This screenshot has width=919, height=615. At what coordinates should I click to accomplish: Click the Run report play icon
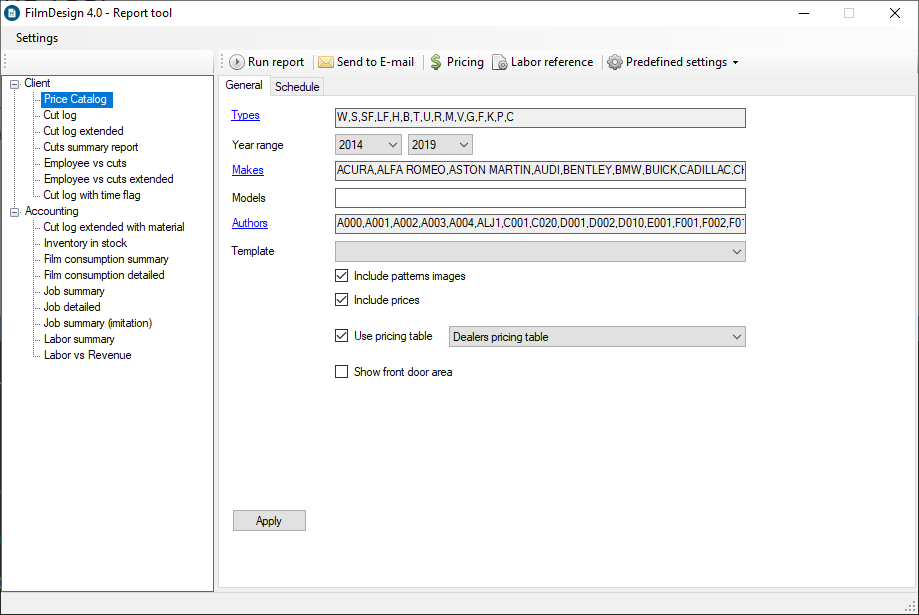(237, 62)
